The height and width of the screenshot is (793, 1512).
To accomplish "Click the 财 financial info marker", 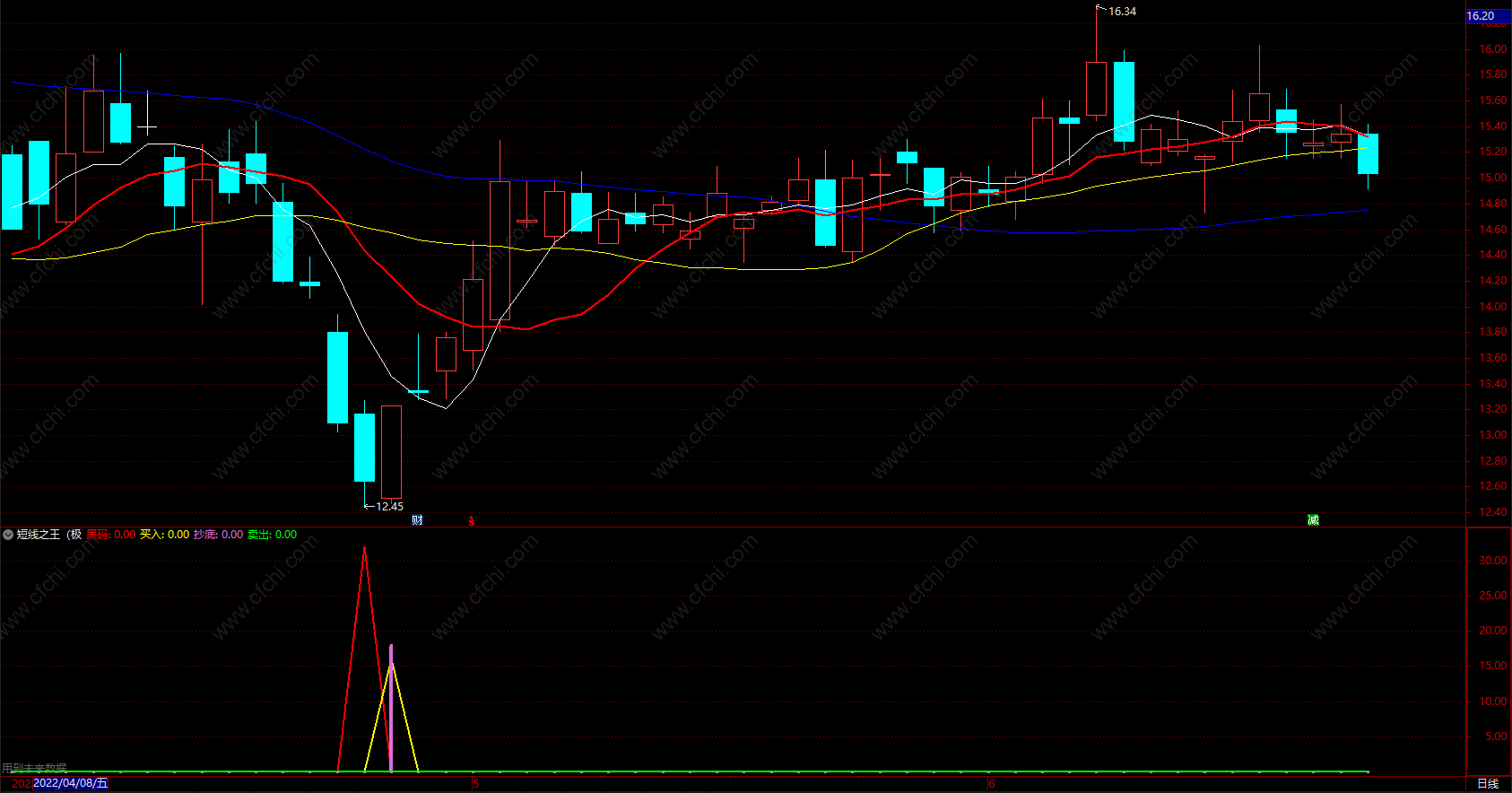I will [x=417, y=520].
